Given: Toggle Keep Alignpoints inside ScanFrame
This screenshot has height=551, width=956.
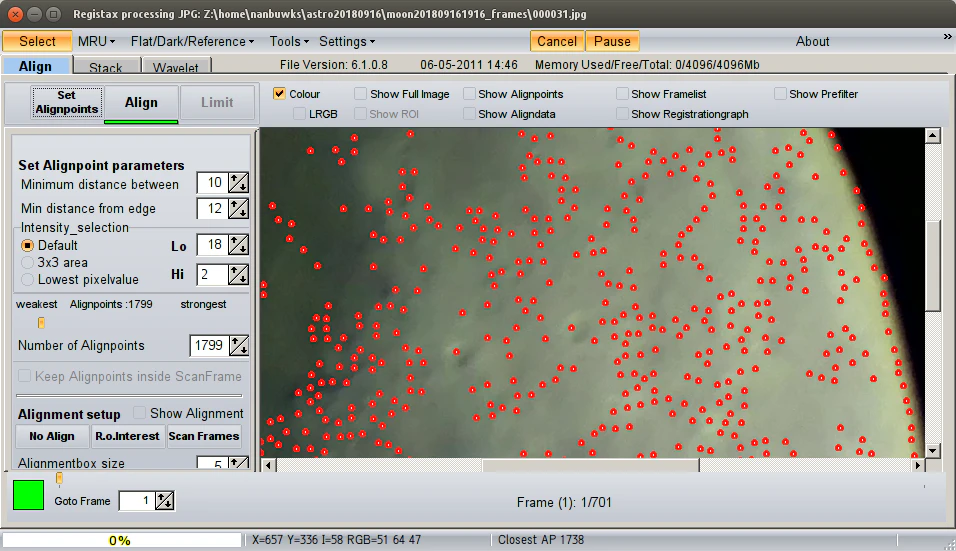Looking at the screenshot, I should tap(24, 376).
